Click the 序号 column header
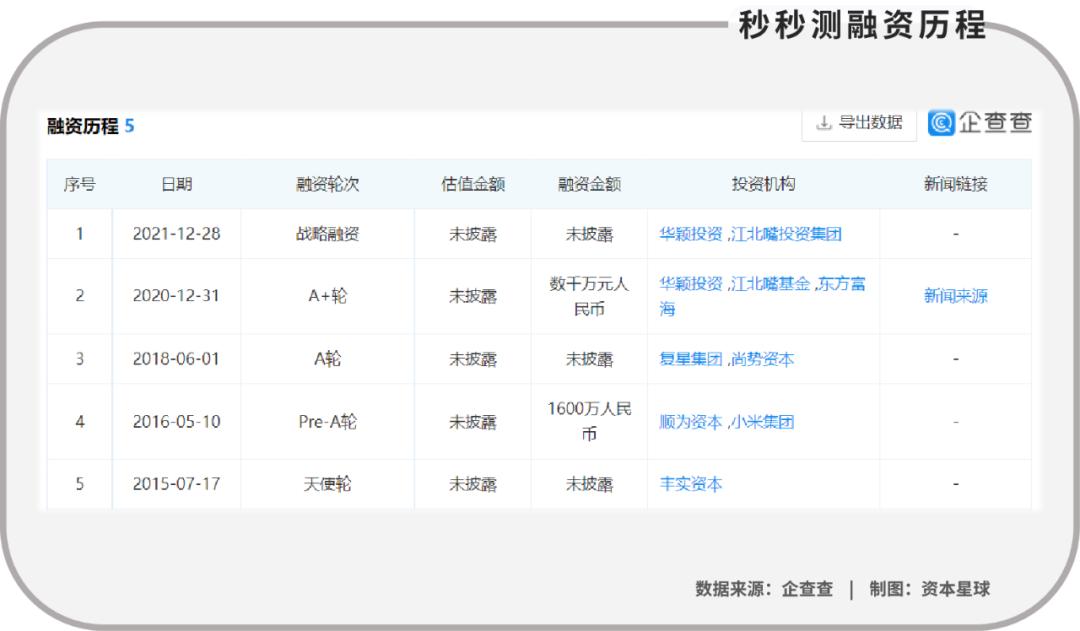This screenshot has width=1080, height=631. pyautogui.click(x=79, y=184)
